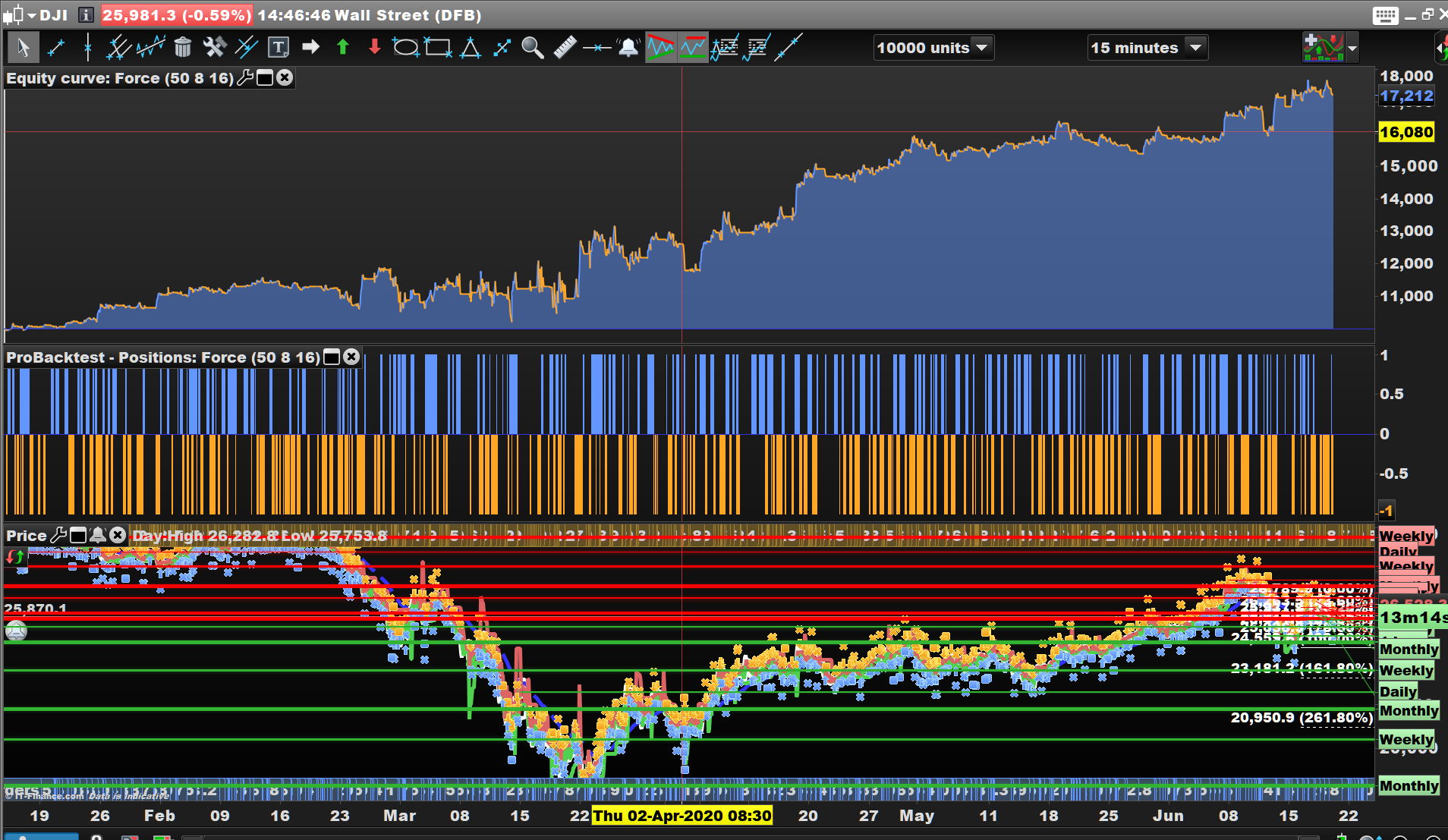Click the Price panel title label
The width and height of the screenshot is (1448, 840).
point(27,536)
